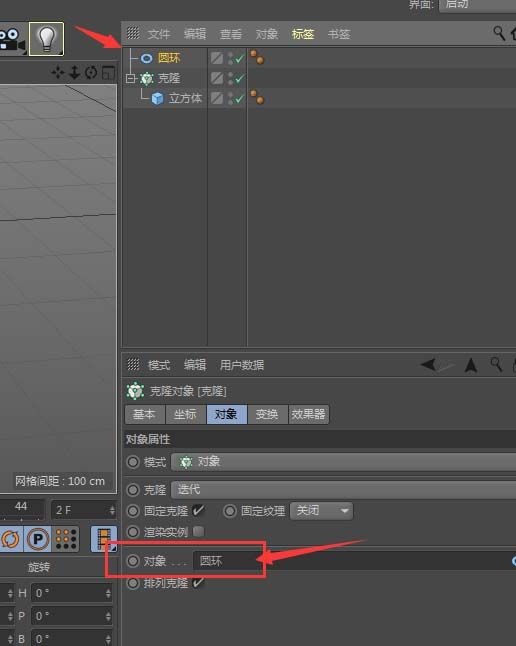Click the 对象 link field containing 圆环
Image resolution: width=516 pixels, height=646 pixels.
(352, 561)
